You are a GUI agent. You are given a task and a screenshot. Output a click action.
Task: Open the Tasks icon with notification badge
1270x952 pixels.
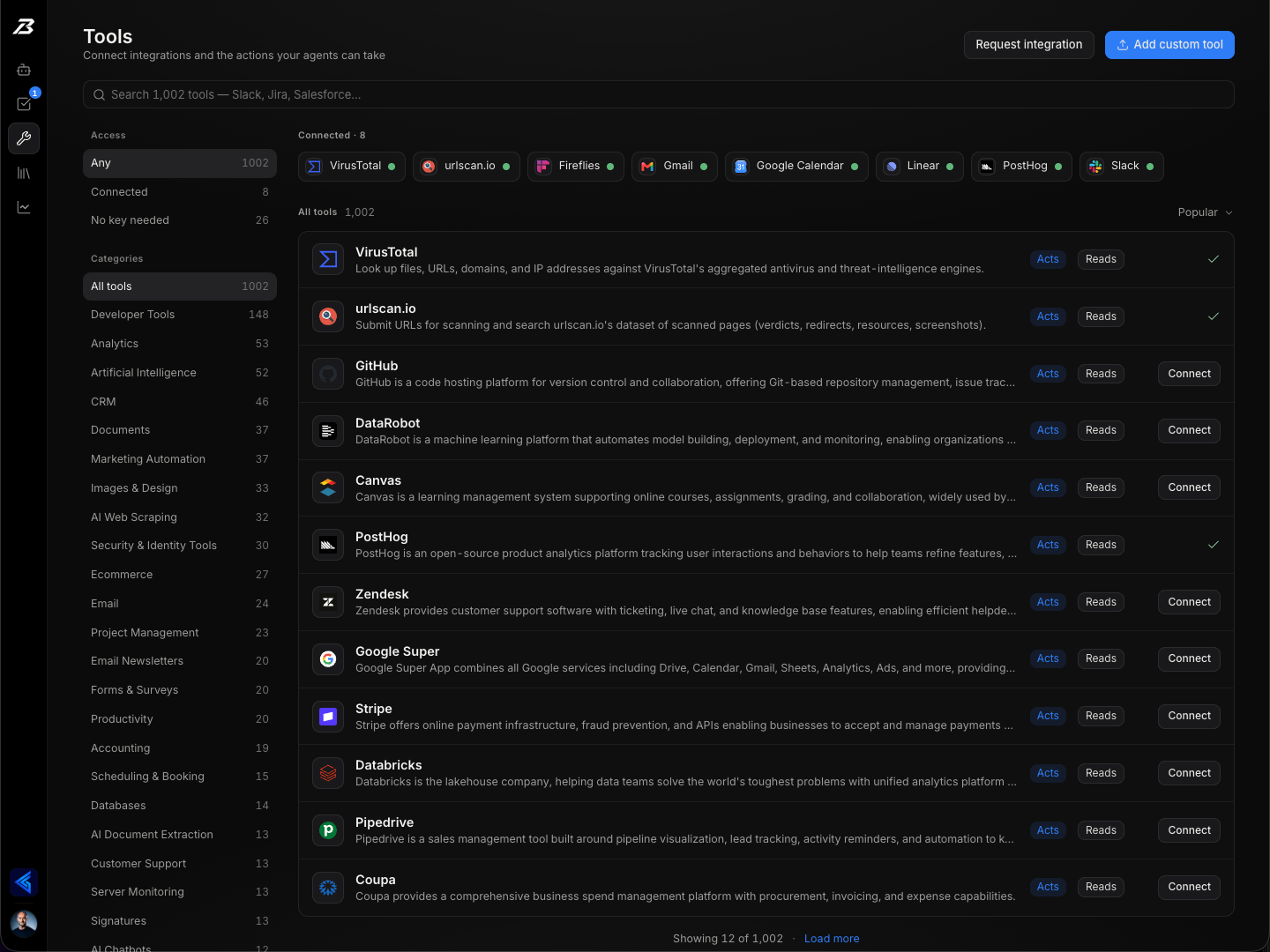click(x=24, y=104)
